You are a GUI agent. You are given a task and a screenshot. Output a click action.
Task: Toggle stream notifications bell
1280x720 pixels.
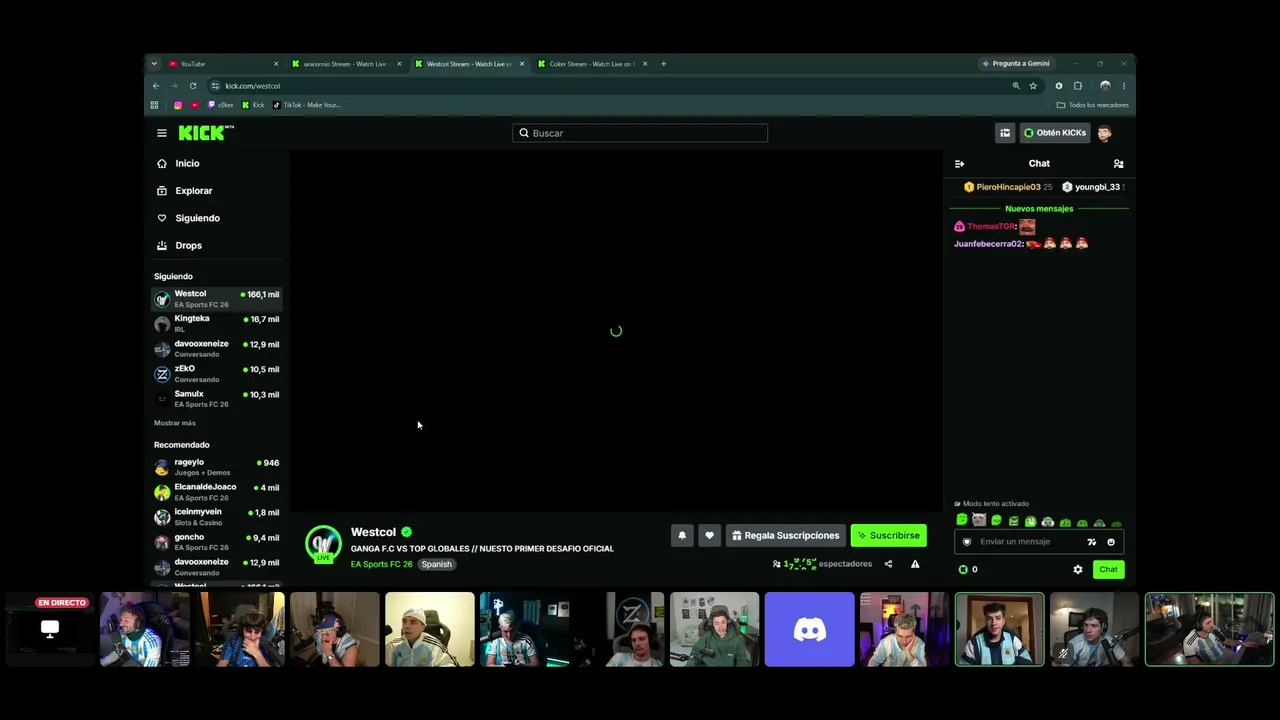point(682,535)
